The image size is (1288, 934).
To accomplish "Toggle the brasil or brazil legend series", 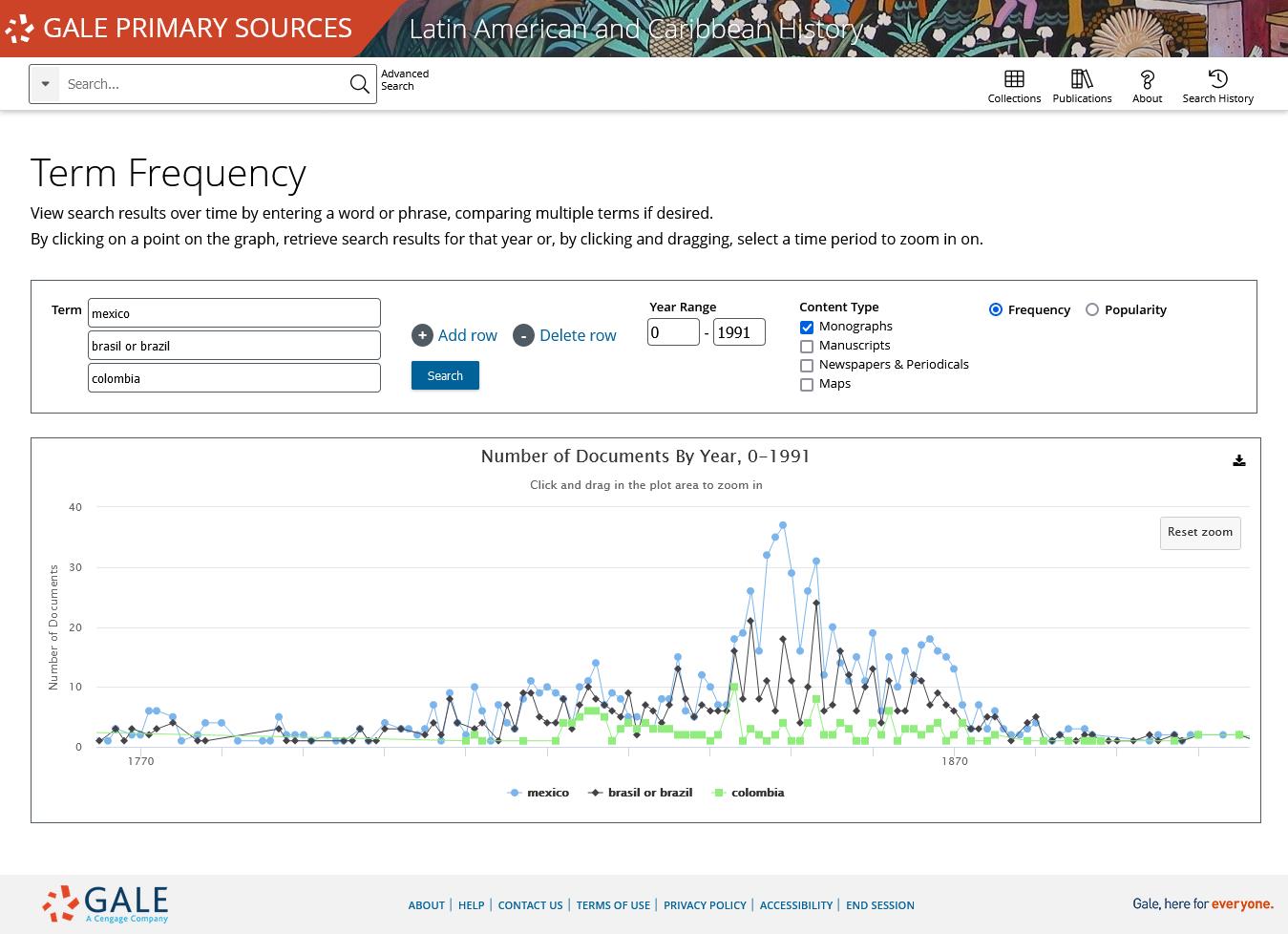I will pos(640,793).
